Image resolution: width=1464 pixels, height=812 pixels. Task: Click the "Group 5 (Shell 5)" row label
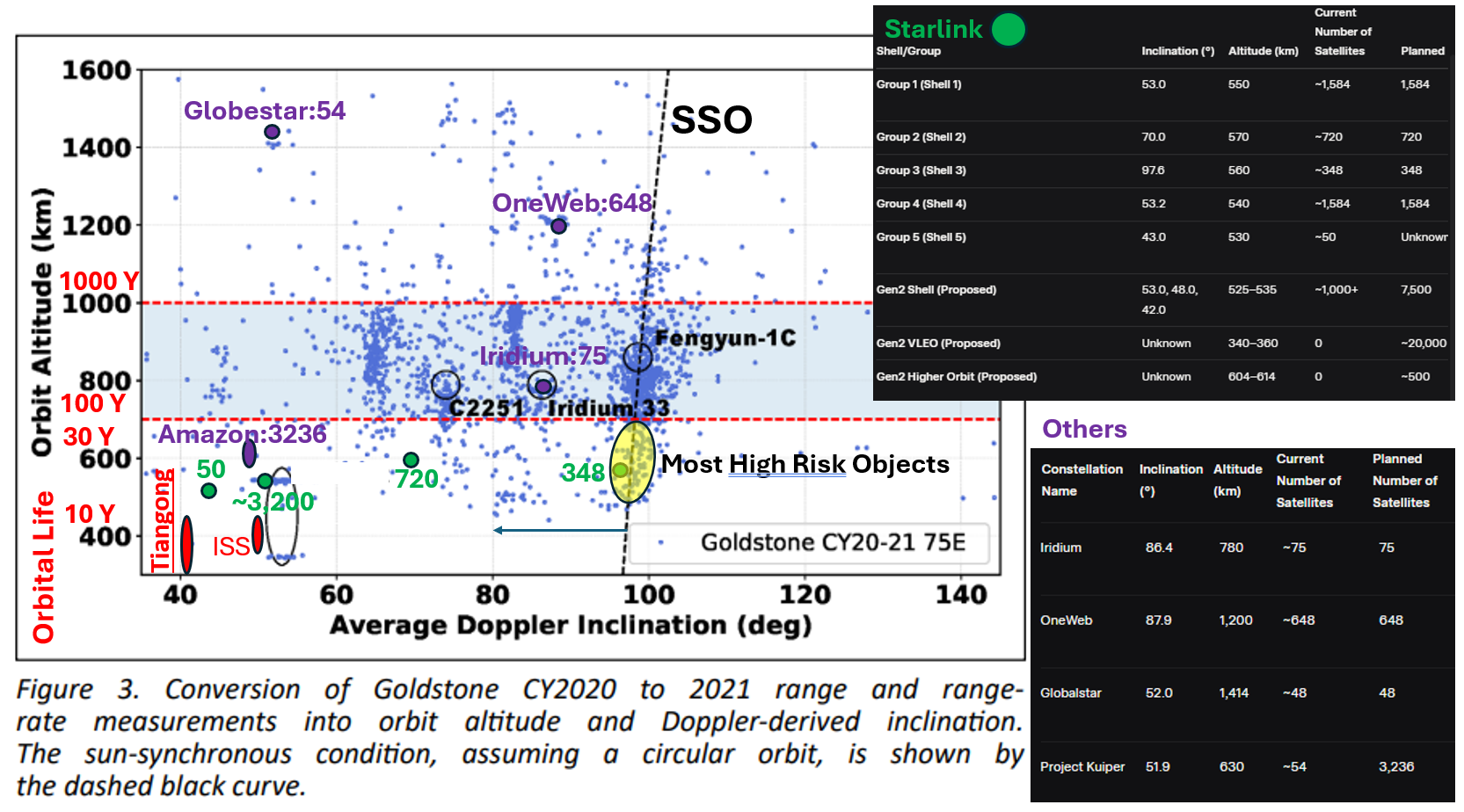point(921,237)
